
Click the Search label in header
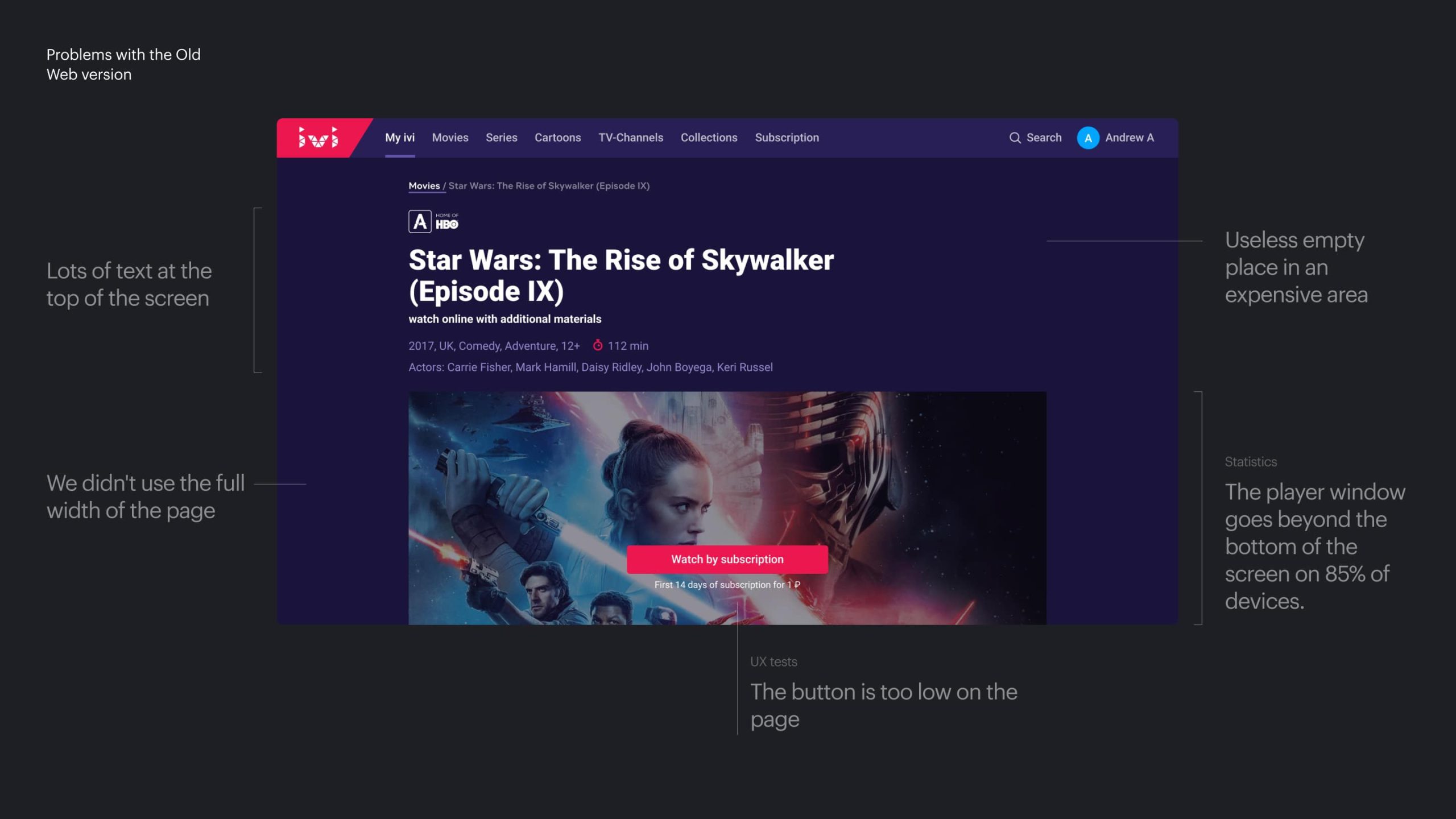click(x=1044, y=138)
